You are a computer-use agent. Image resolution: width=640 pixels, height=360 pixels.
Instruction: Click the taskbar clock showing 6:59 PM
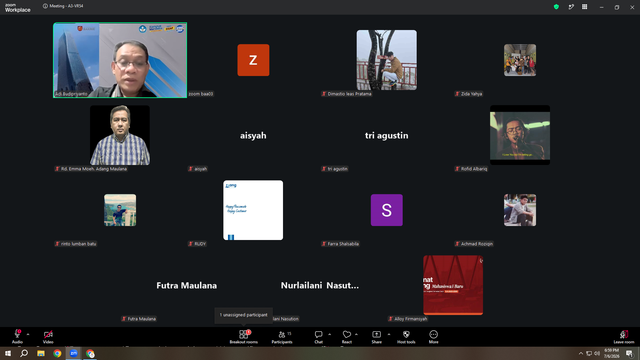coord(611,353)
